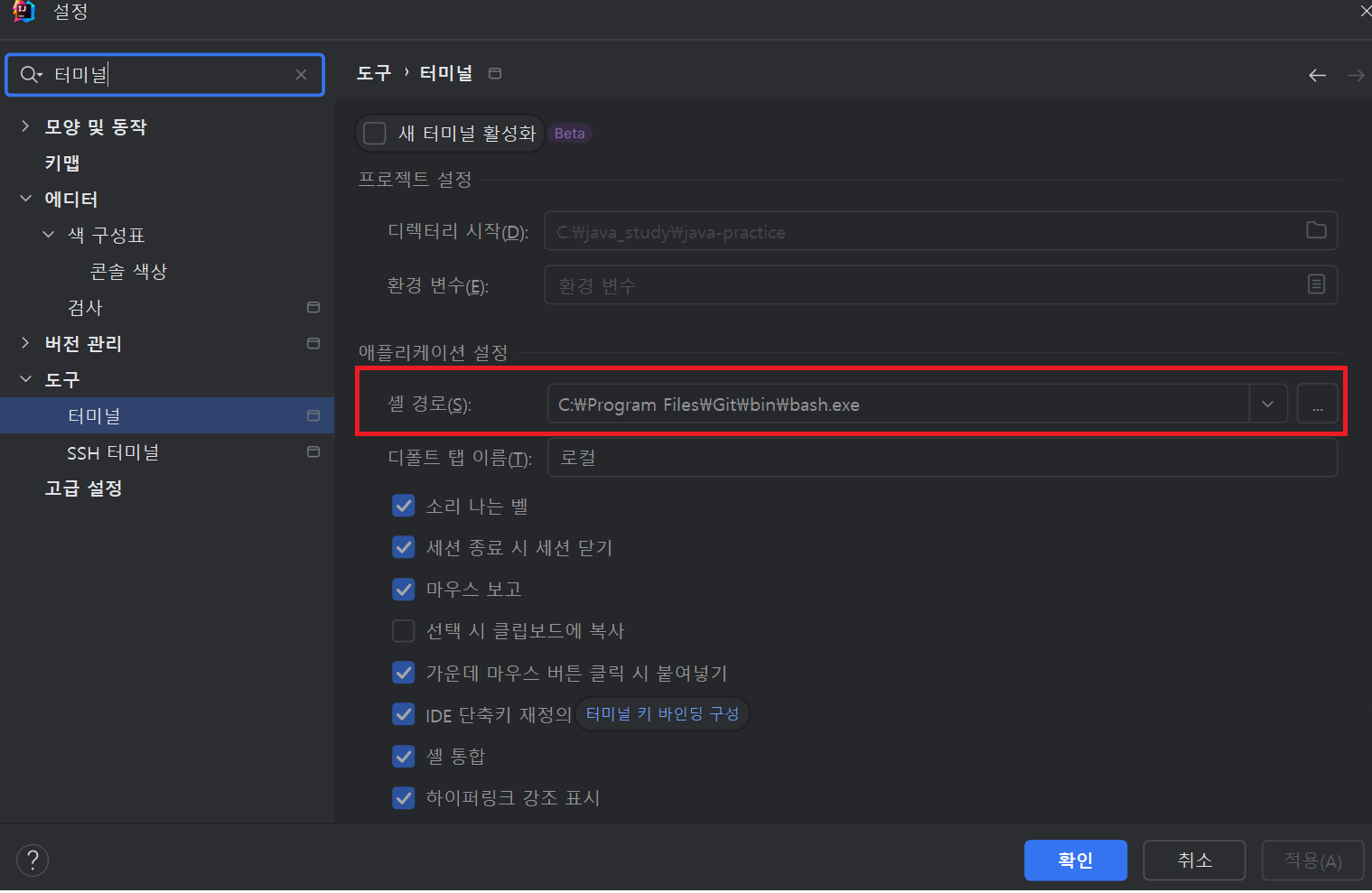Click project-level icon on 검사 row
The height and width of the screenshot is (893, 1372).
[313, 307]
